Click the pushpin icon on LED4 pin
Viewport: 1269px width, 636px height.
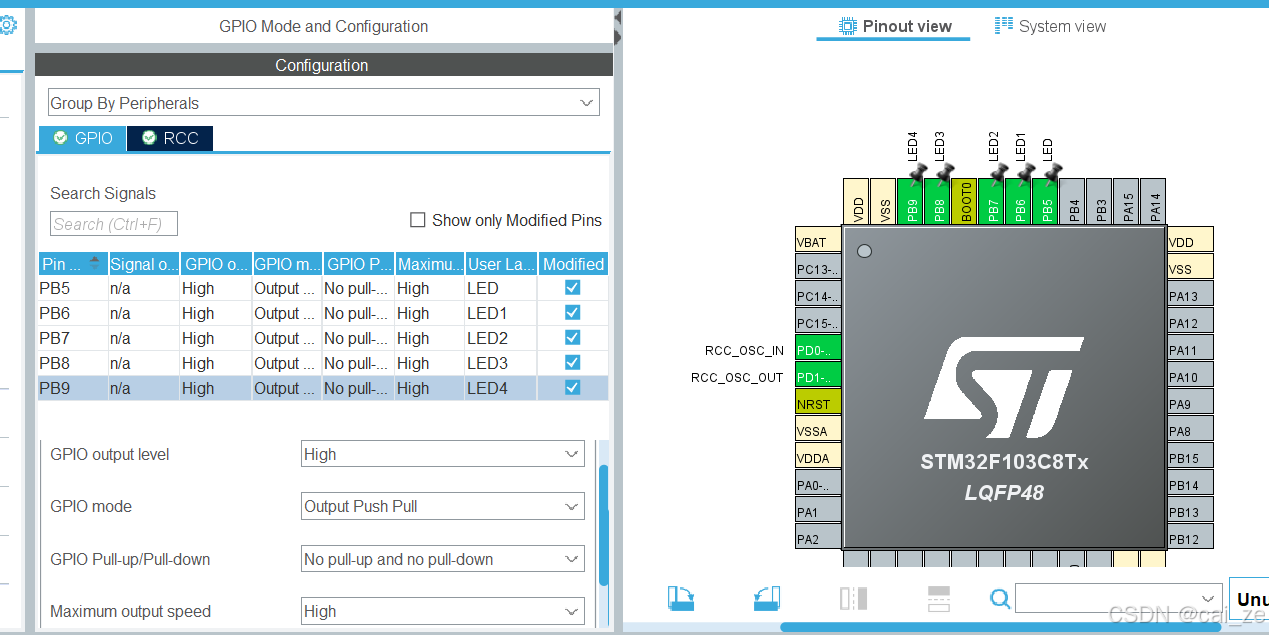(917, 172)
